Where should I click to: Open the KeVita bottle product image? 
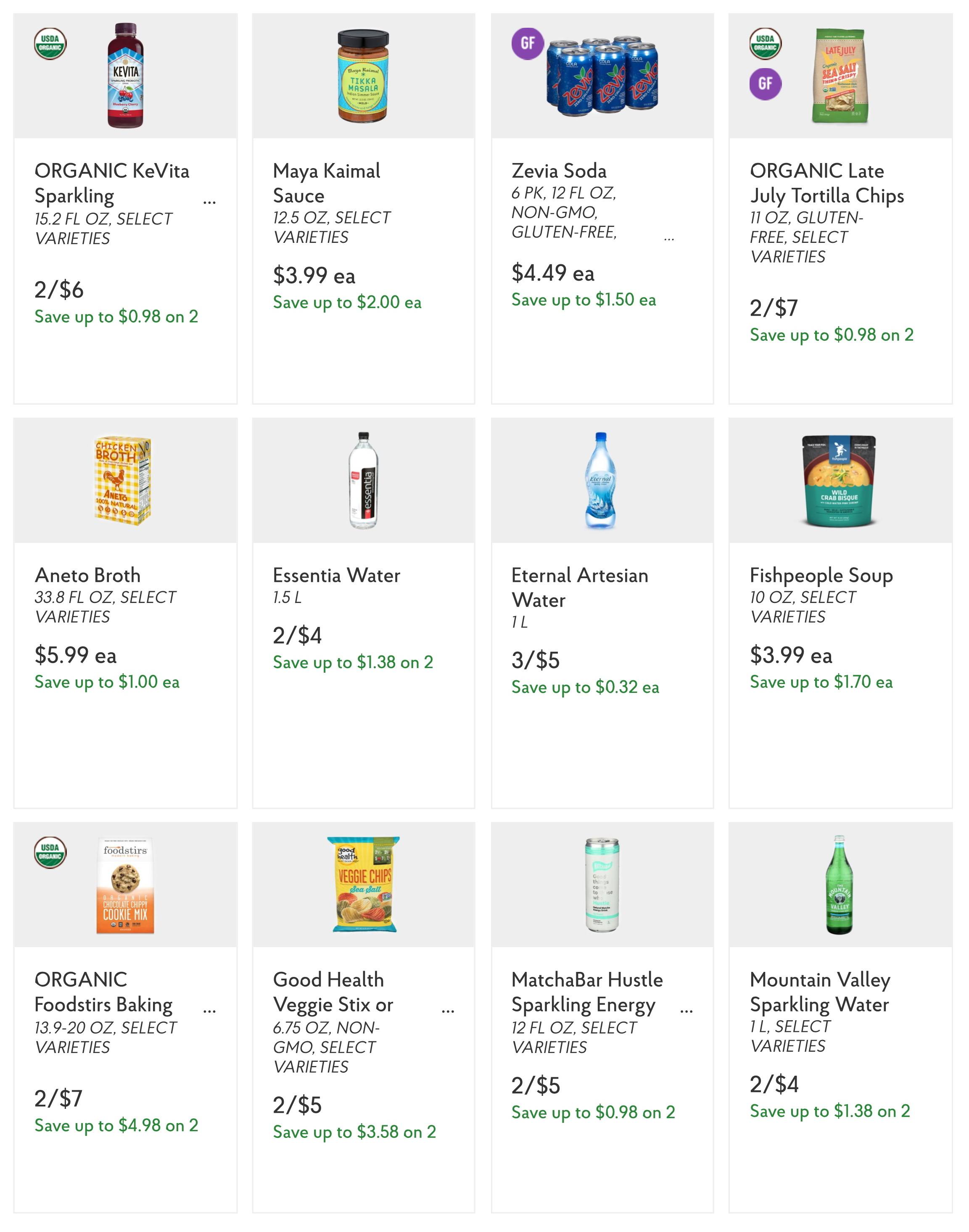click(x=125, y=75)
